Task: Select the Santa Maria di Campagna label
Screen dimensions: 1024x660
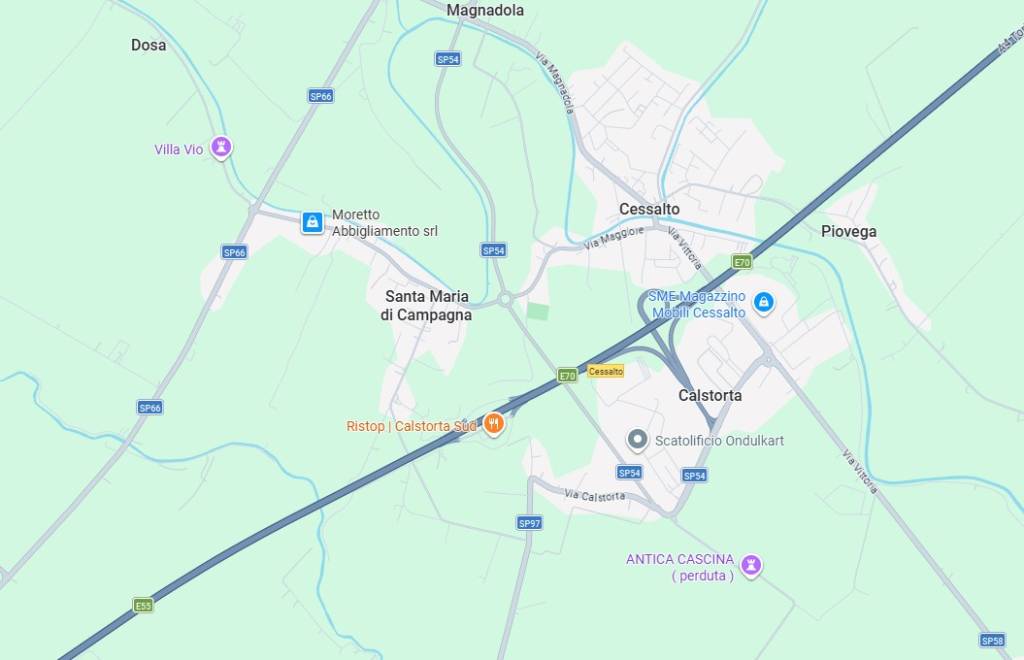Action: pyautogui.click(x=426, y=305)
